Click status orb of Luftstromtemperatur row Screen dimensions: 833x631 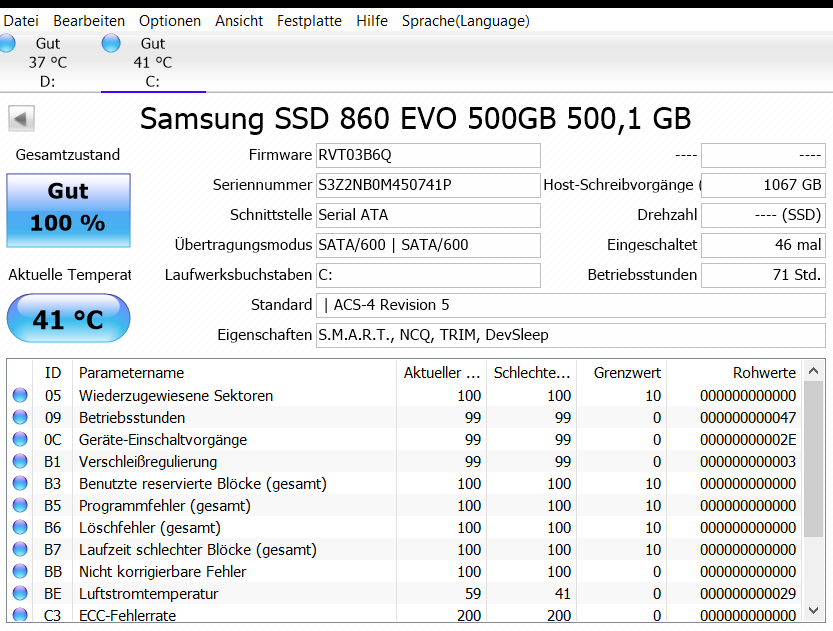coord(20,593)
